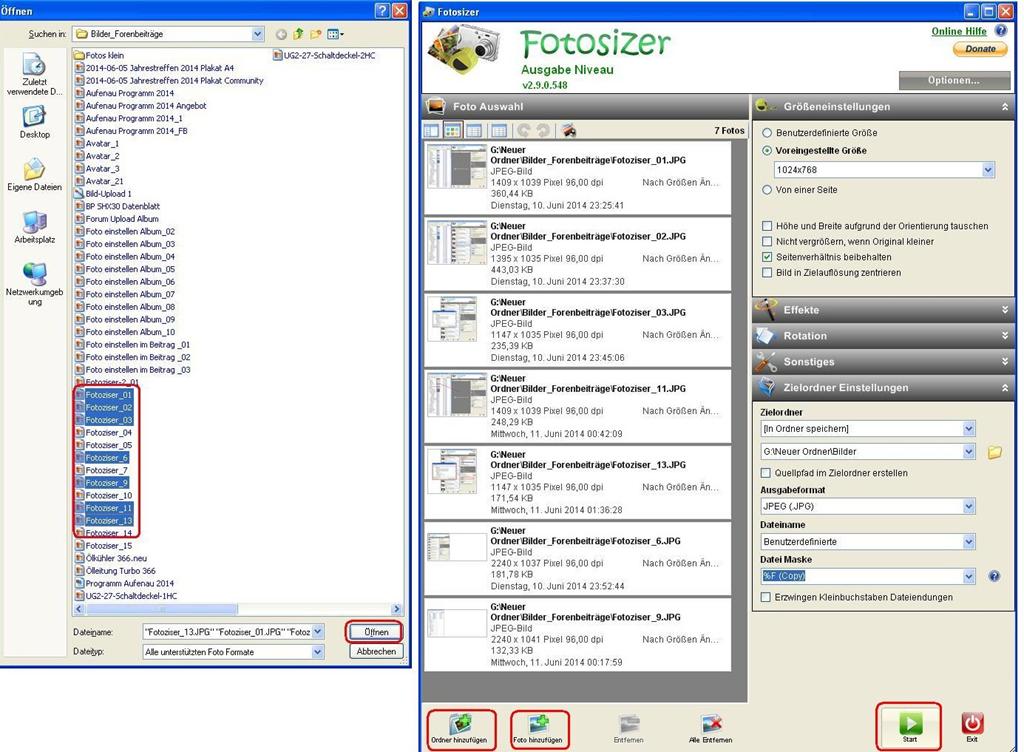Toggle Nicht vergrößern, wenn Original kleiner
This screenshot has height=752, width=1024.
tap(767, 242)
